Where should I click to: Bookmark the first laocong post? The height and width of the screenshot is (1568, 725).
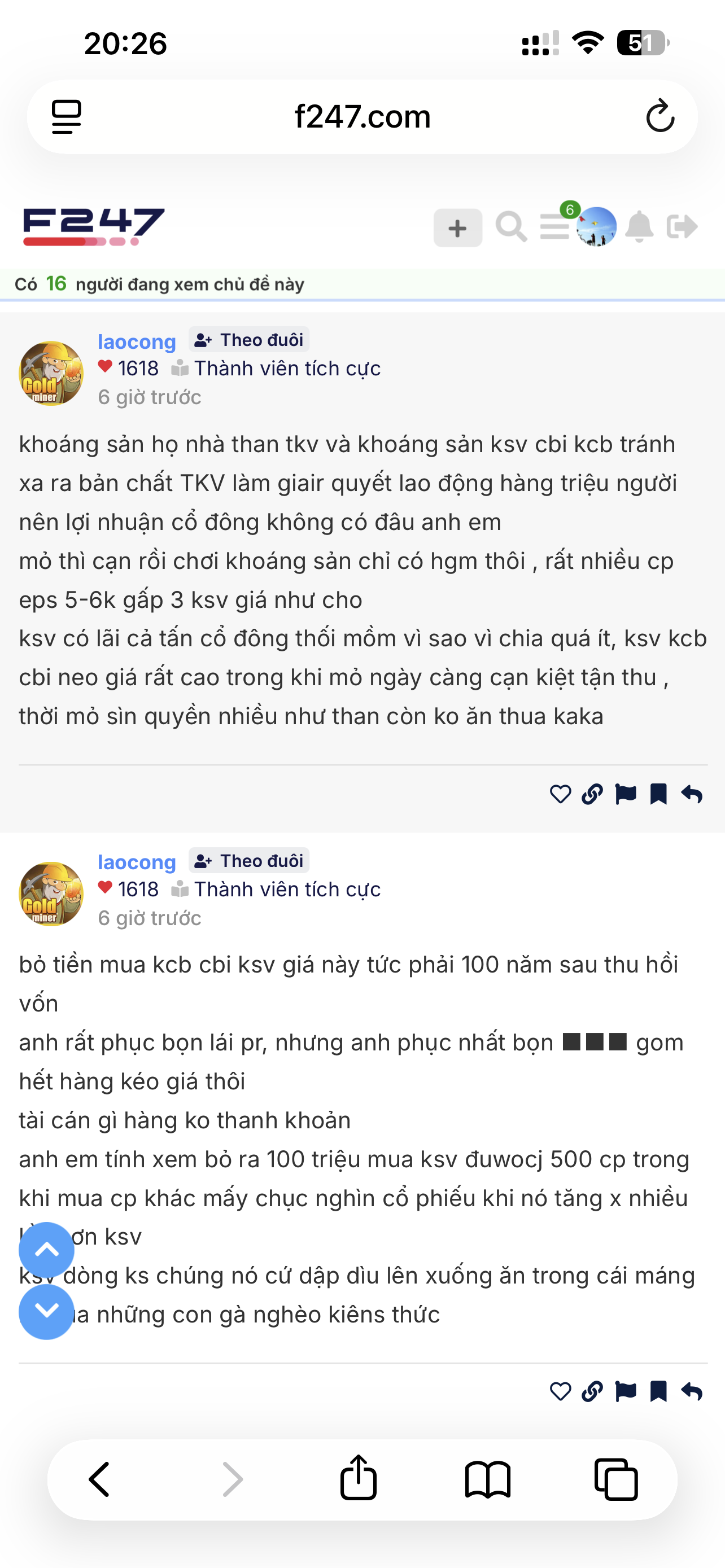point(658,794)
